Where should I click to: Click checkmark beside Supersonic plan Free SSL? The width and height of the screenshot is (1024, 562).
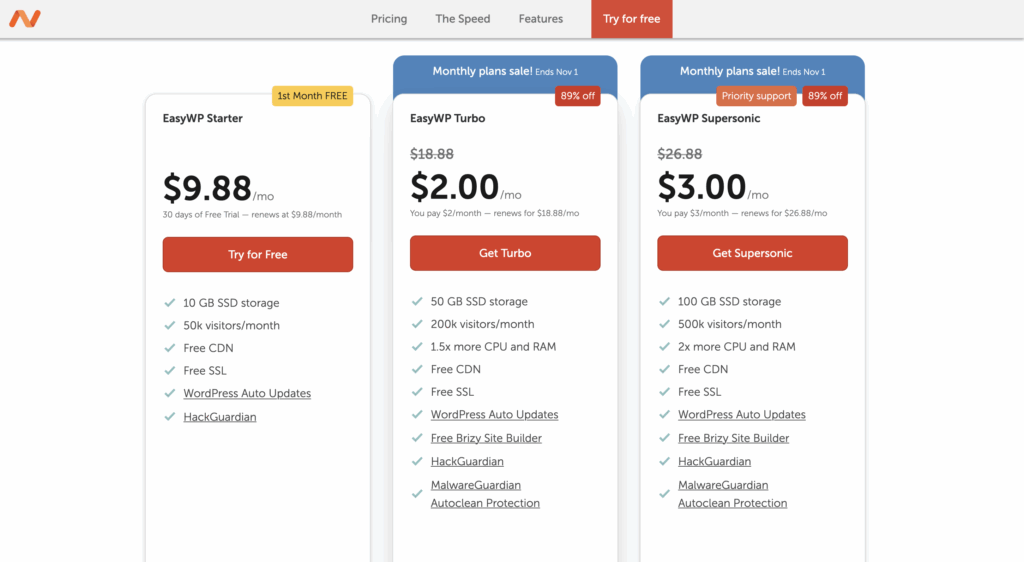(x=665, y=392)
